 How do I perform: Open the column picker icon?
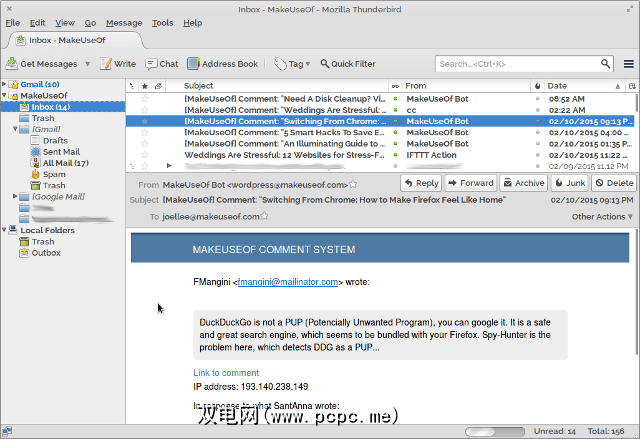632,86
